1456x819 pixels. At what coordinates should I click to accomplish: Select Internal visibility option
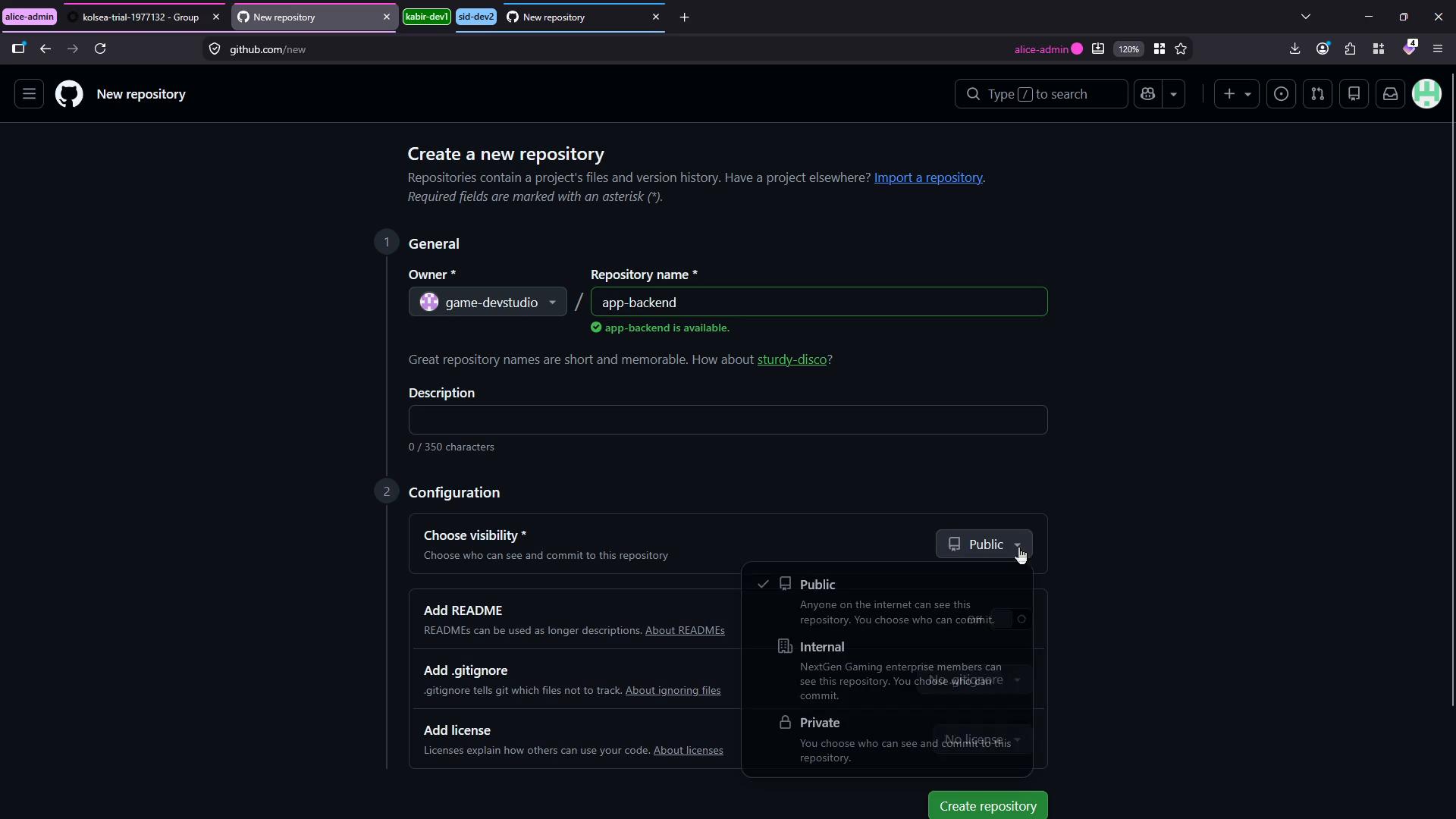(887, 670)
